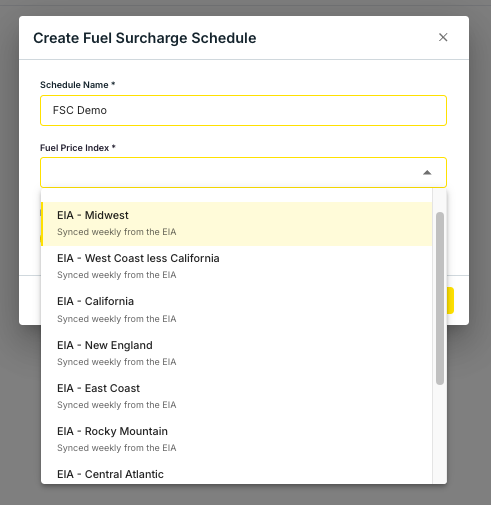Pick EIA - Central Atlantic entry
The height and width of the screenshot is (505, 491).
click(236, 473)
